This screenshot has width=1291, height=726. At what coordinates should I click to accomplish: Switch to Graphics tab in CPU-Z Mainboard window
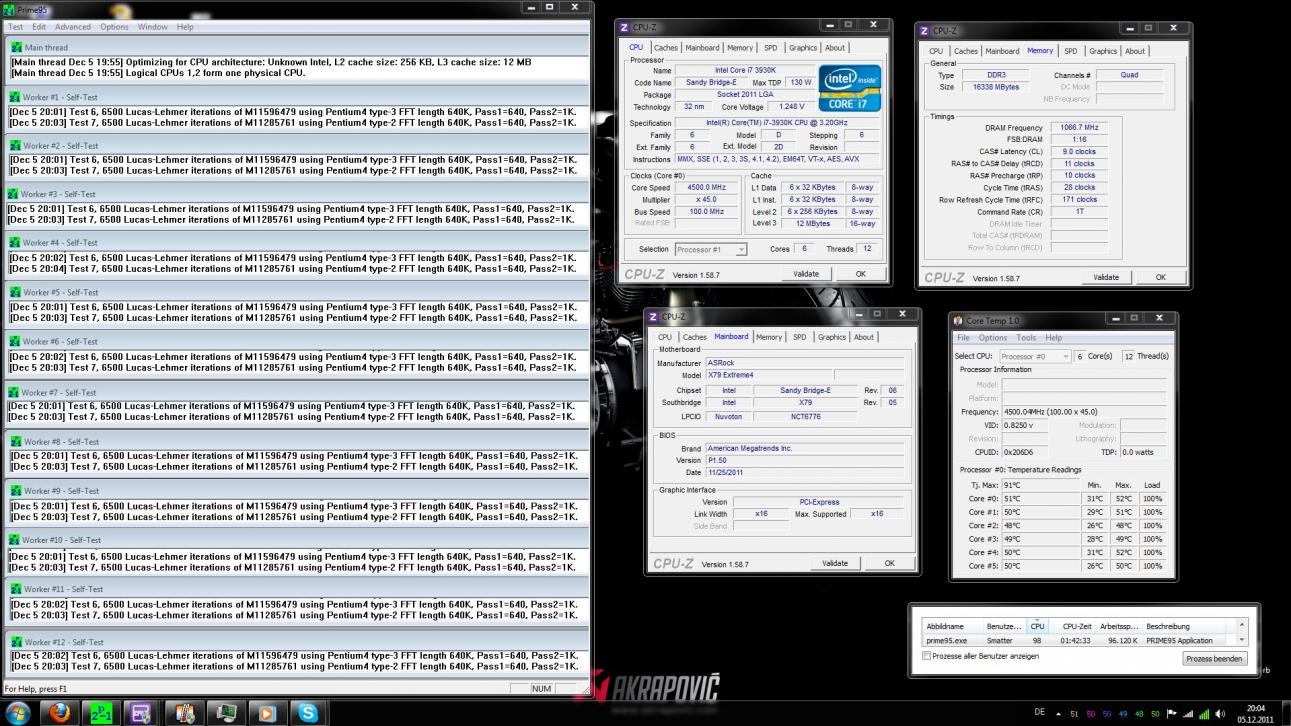831,337
